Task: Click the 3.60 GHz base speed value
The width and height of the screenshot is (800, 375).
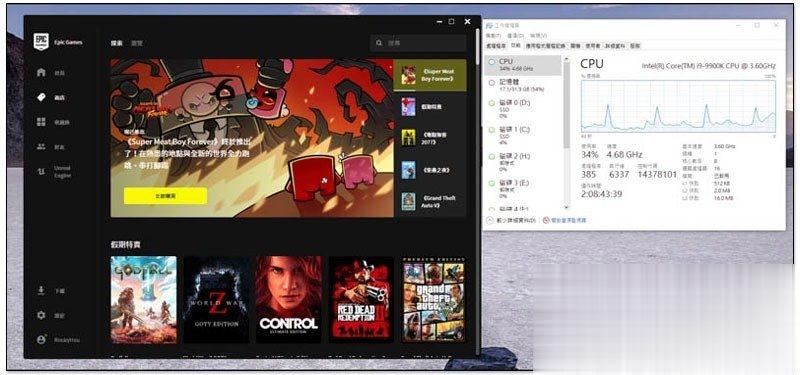Action: tap(724, 146)
